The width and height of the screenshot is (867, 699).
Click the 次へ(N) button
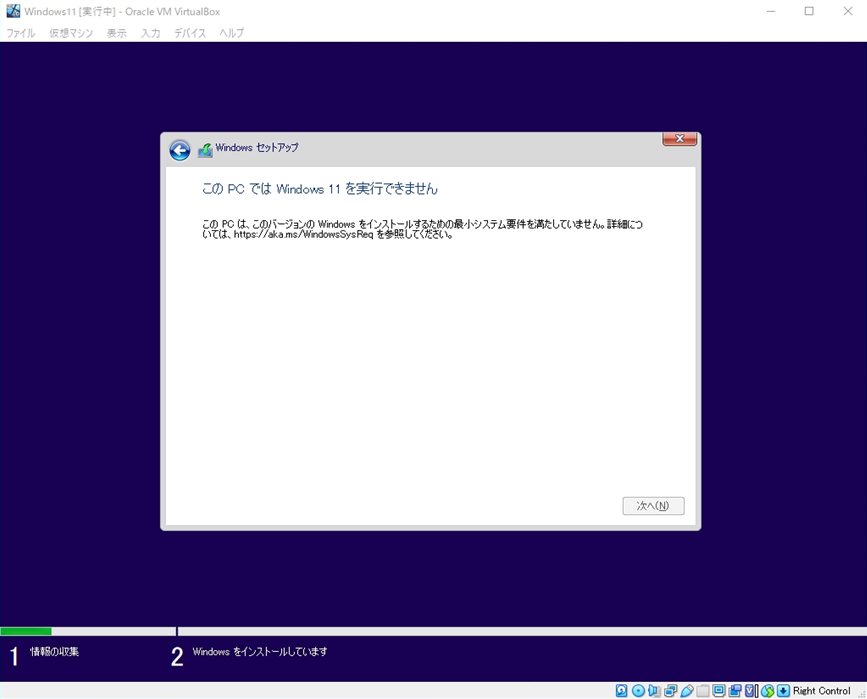coord(653,505)
